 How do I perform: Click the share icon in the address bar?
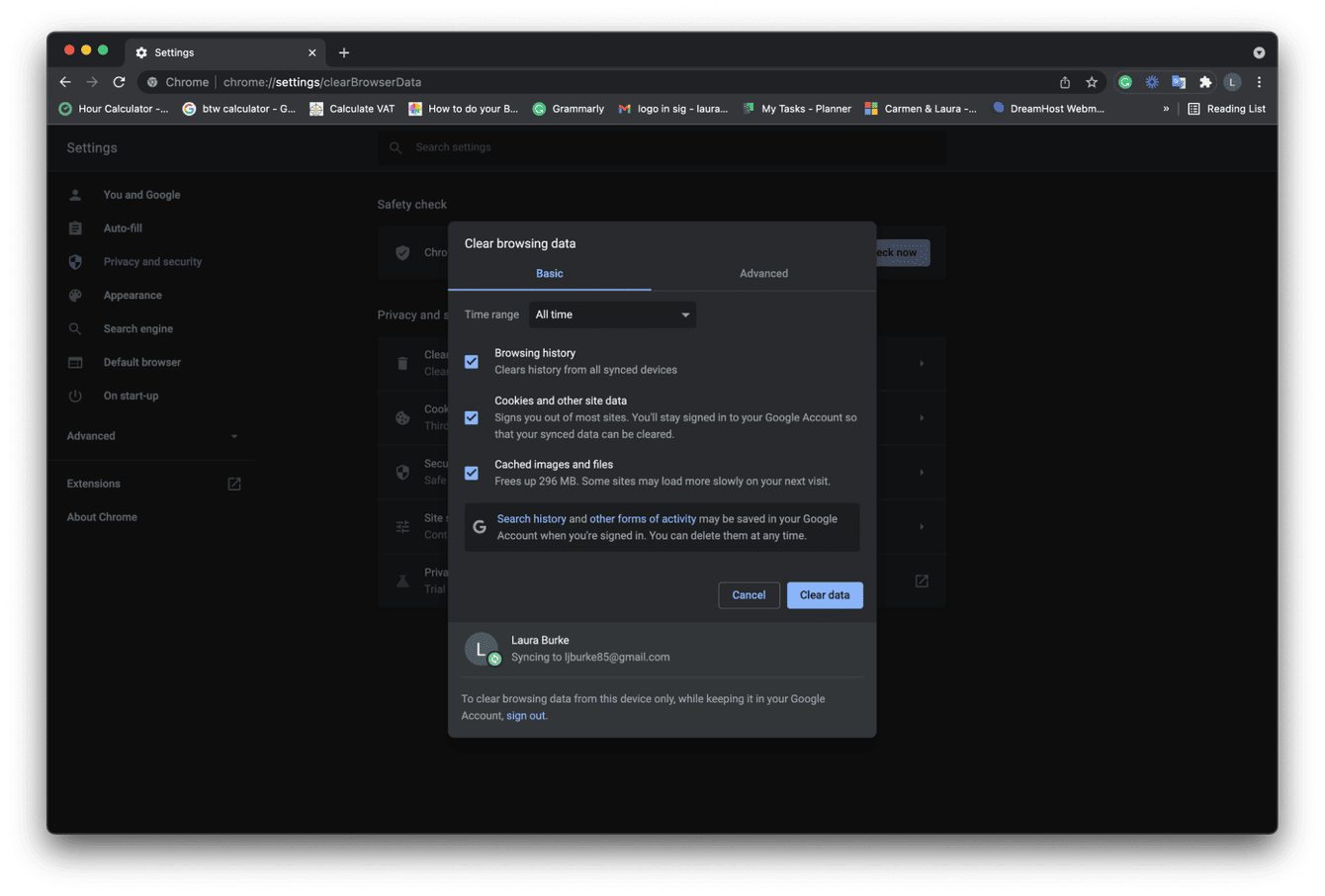(x=1064, y=82)
